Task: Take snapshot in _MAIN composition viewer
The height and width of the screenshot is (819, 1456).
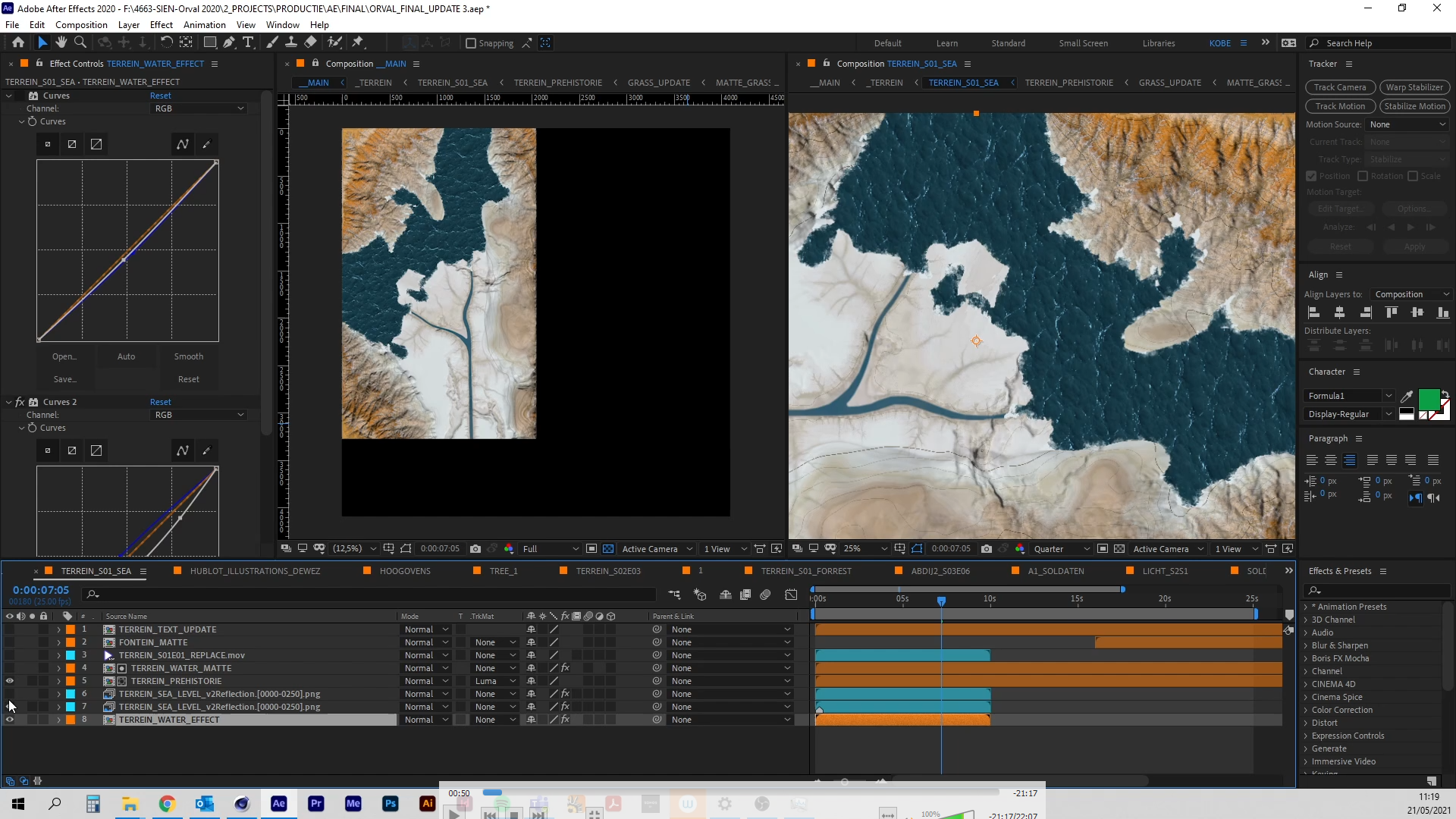Action: (475, 549)
